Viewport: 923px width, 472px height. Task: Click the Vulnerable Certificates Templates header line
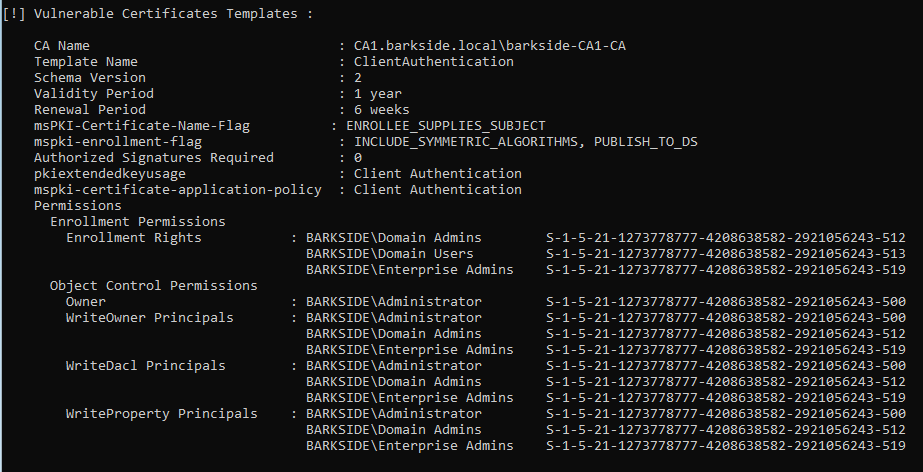tap(158, 13)
